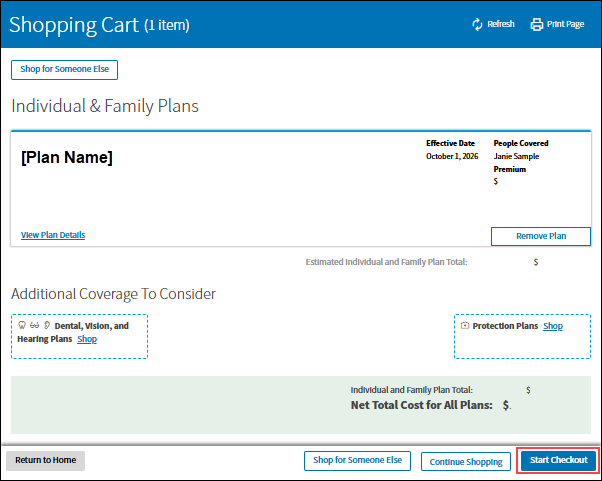Viewport: 602px width, 481px height.
Task: Click Continue Shopping button
Action: coord(466,461)
